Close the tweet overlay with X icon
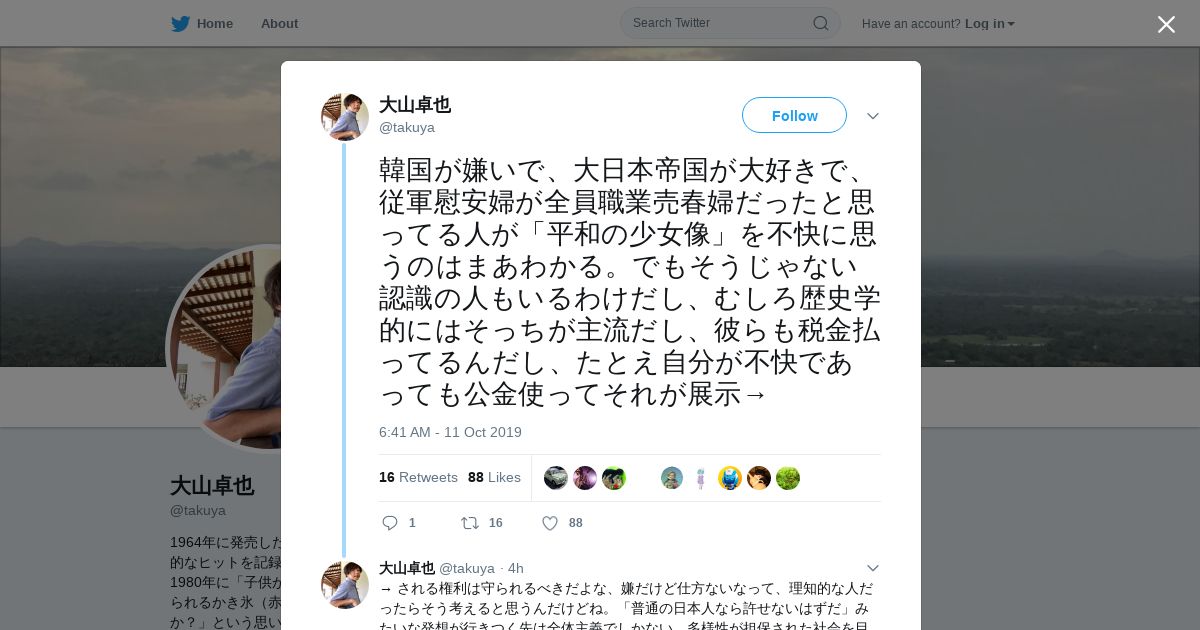 1166,24
